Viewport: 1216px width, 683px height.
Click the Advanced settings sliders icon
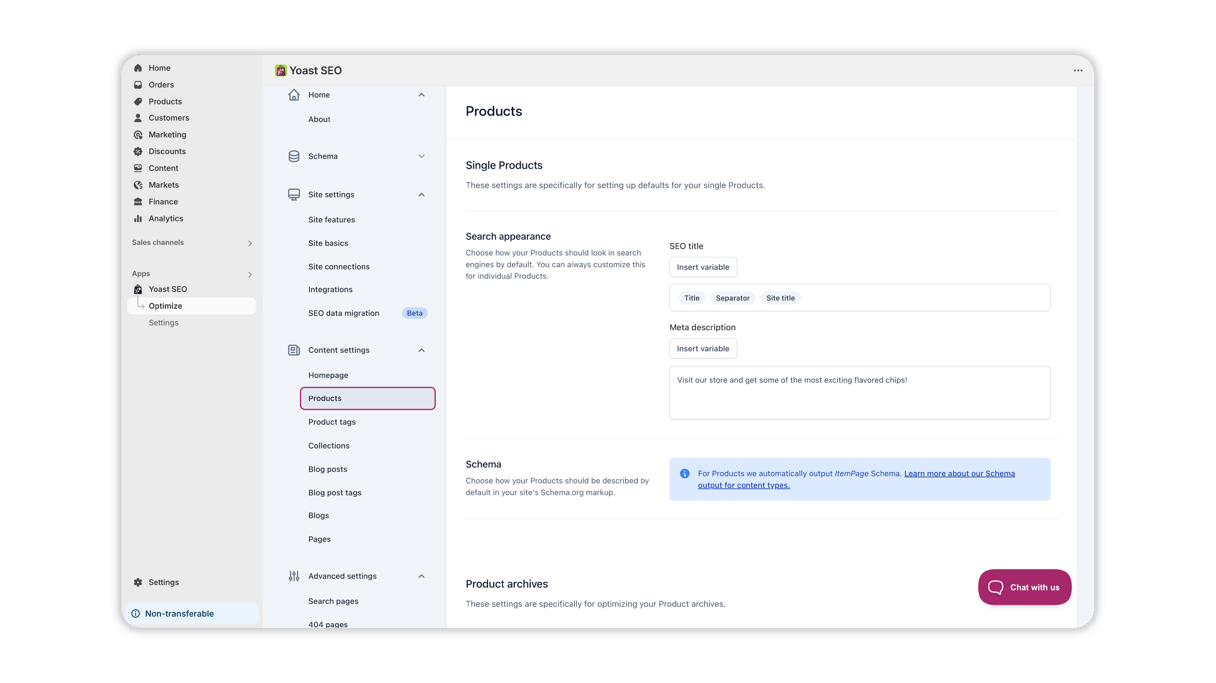(x=294, y=576)
